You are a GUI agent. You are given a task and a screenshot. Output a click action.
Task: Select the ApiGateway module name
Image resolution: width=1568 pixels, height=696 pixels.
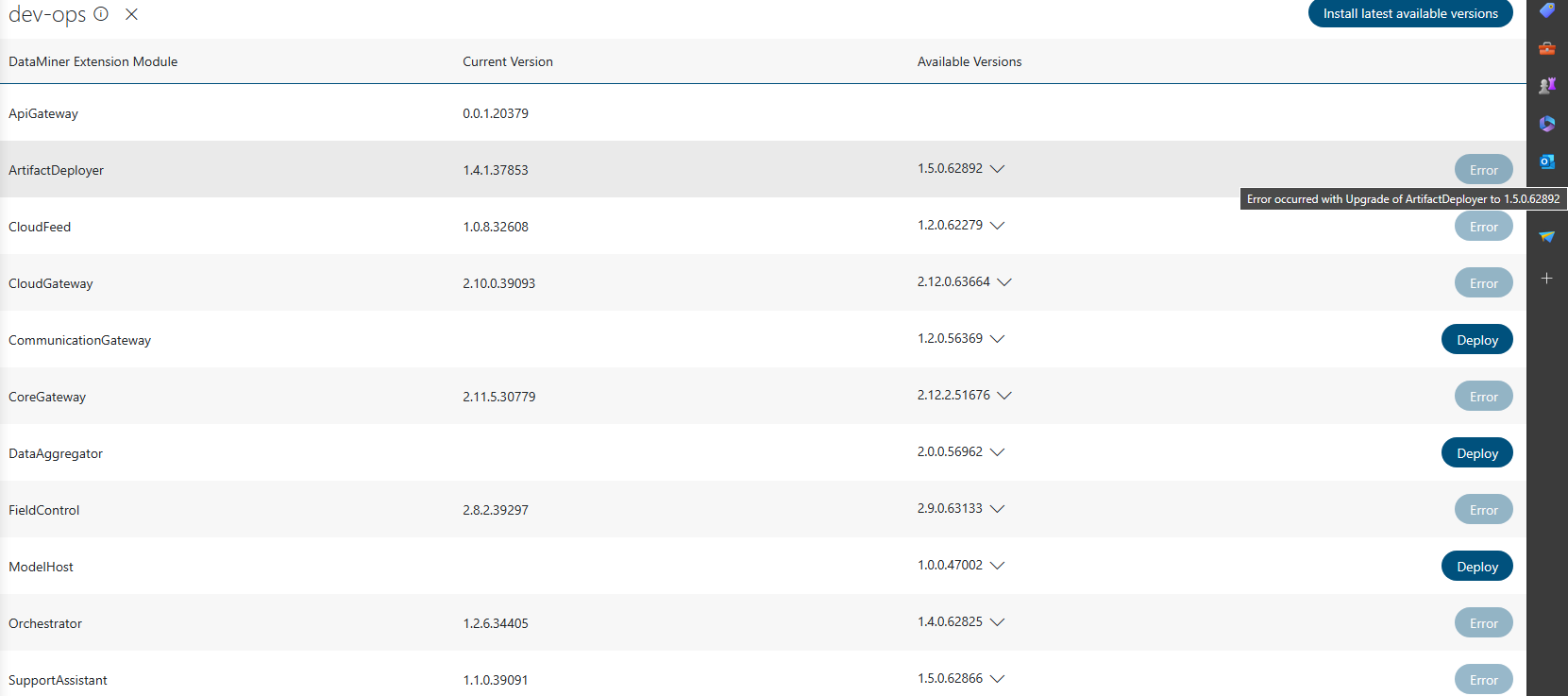[43, 113]
